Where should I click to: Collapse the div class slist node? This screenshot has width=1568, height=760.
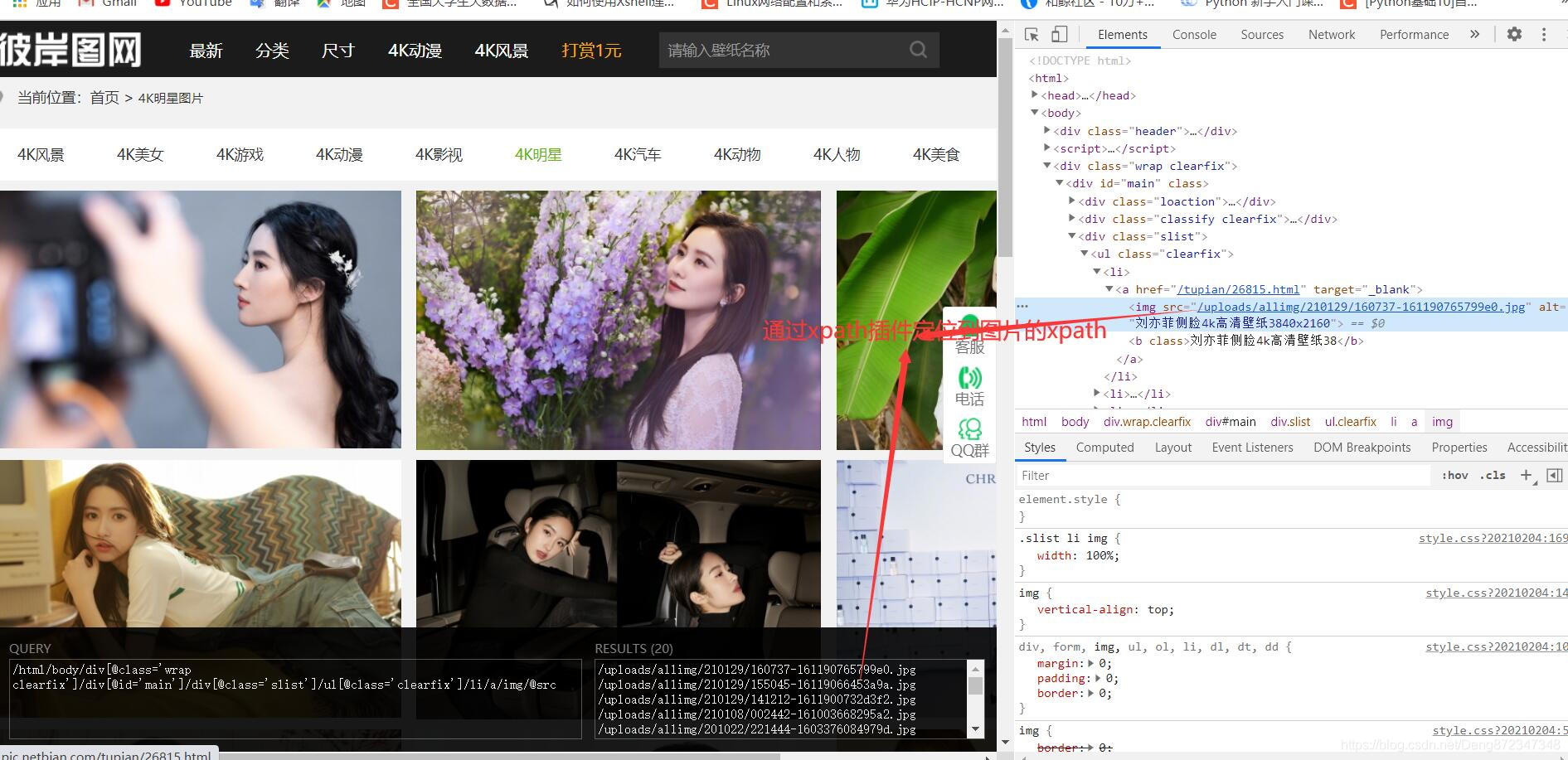click(x=1072, y=236)
